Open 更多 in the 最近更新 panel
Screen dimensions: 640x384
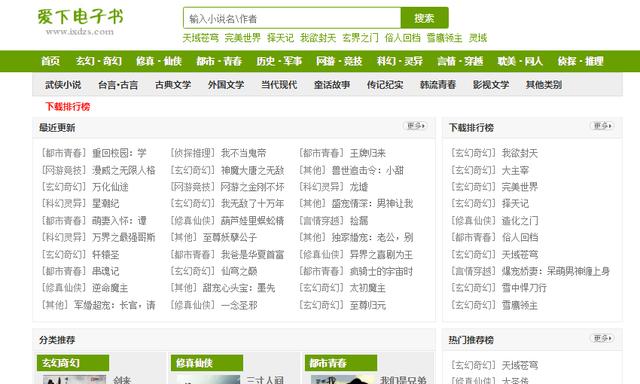point(416,126)
